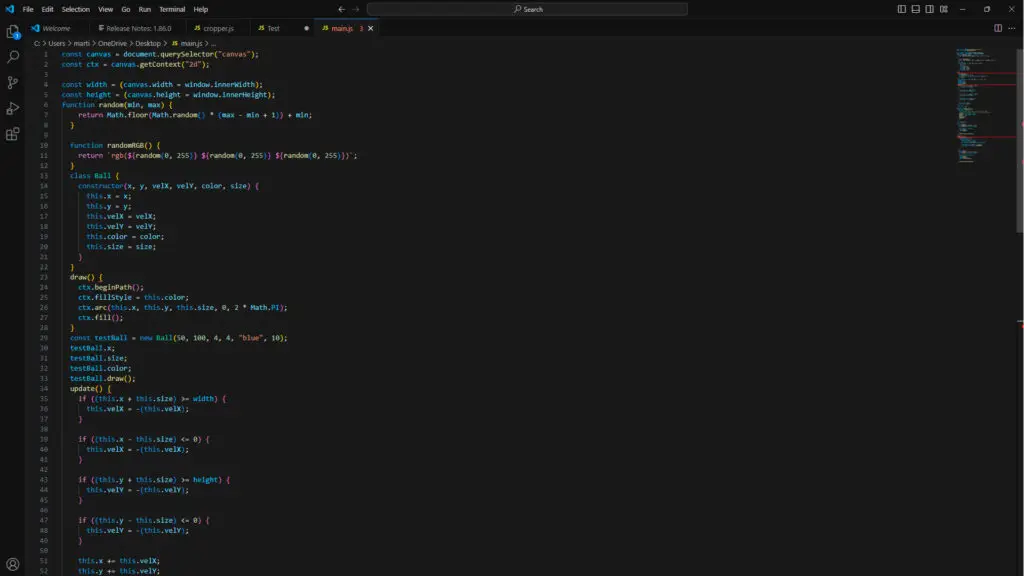Restore down the VS Code window
The height and width of the screenshot is (576, 1024).
point(987,9)
